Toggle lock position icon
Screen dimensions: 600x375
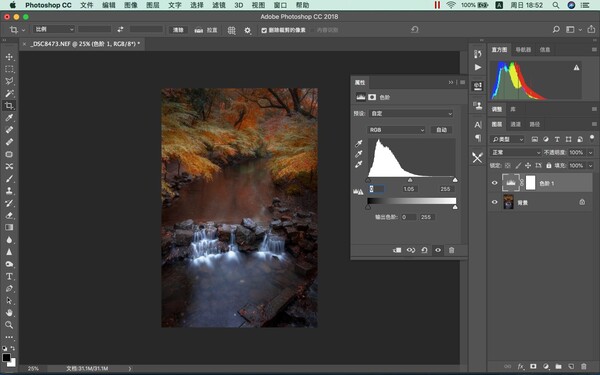528,165
